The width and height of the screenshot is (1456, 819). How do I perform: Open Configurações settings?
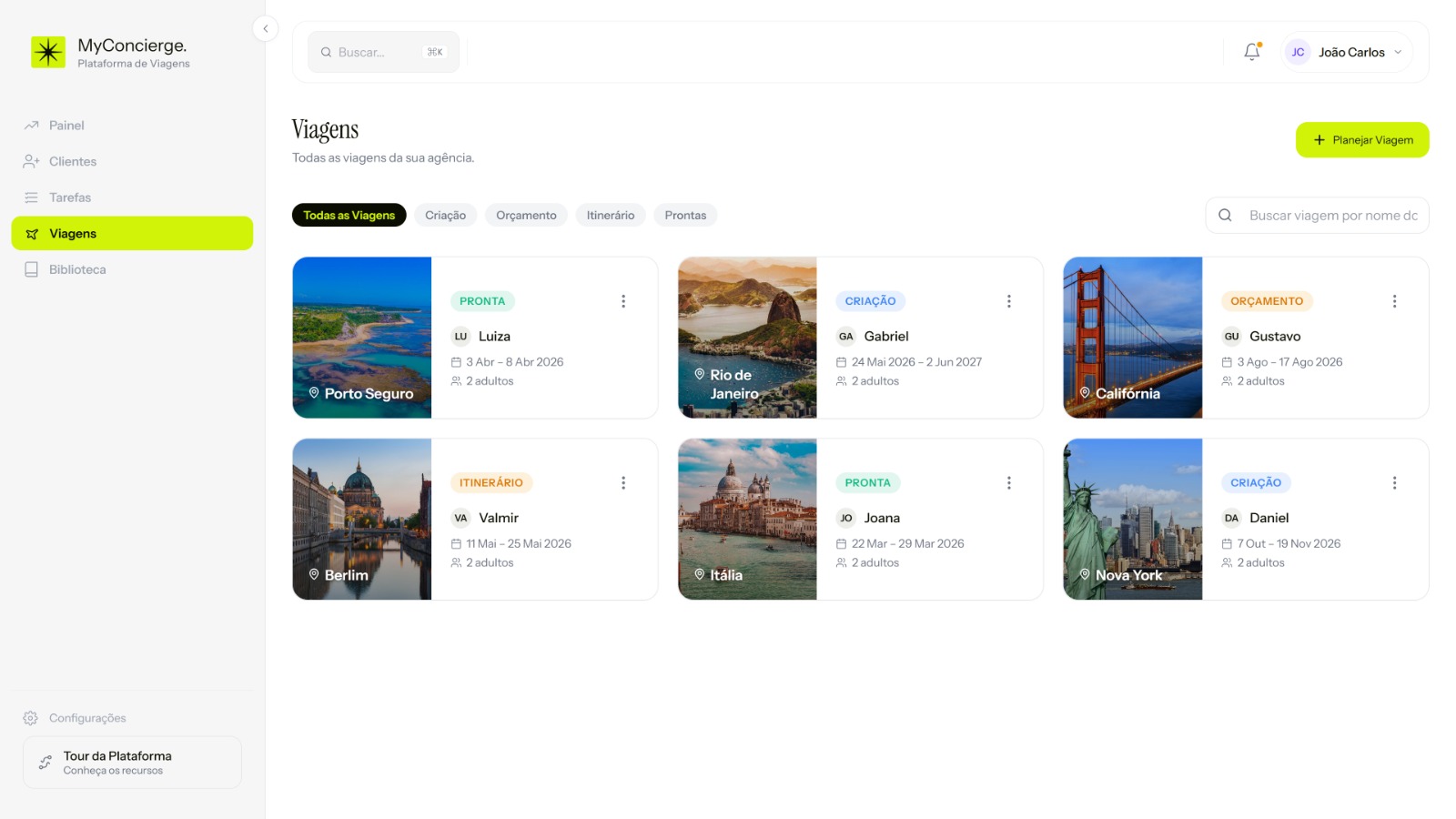(132, 718)
